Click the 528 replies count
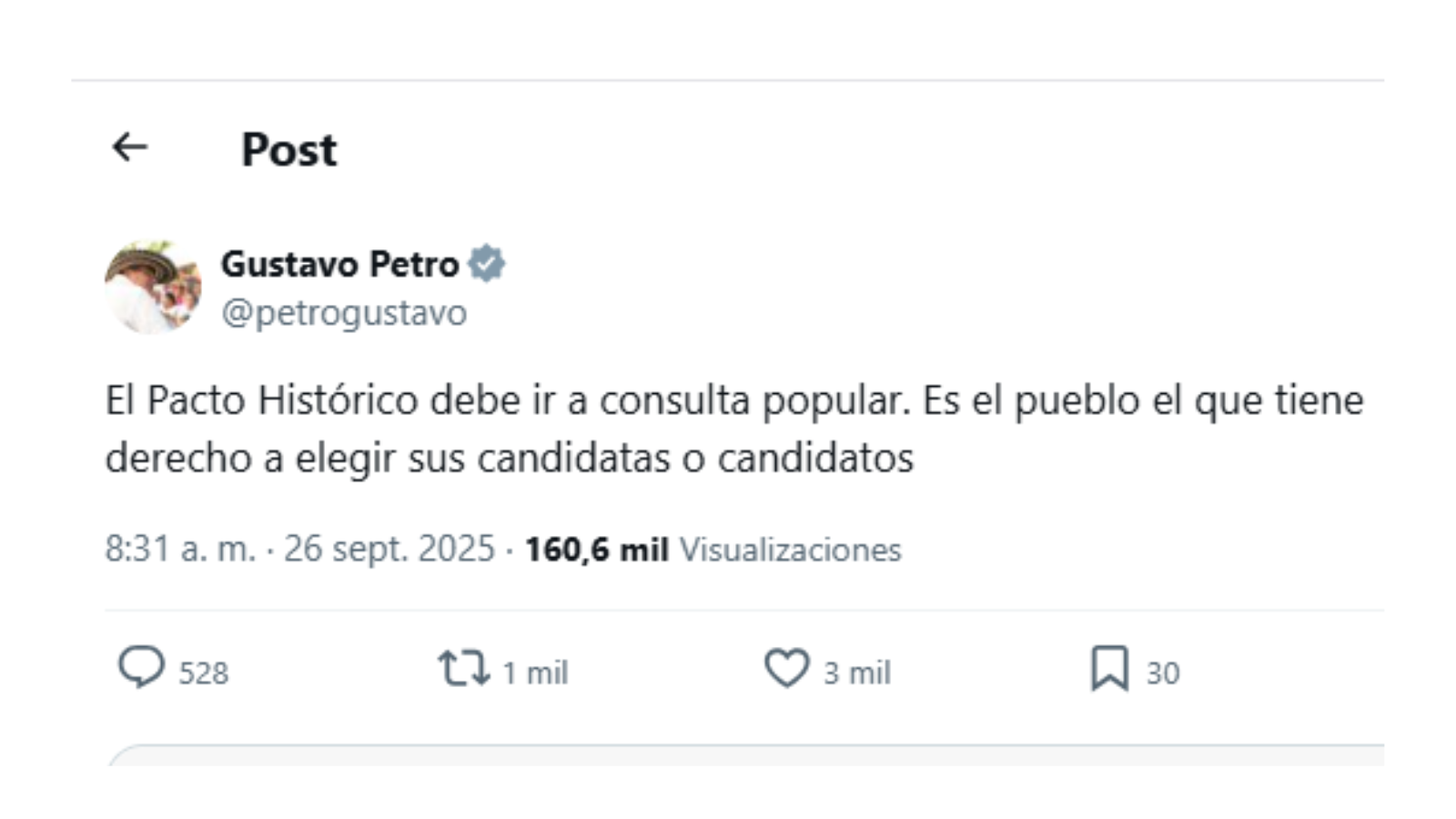The width and height of the screenshot is (1456, 819). [203, 673]
